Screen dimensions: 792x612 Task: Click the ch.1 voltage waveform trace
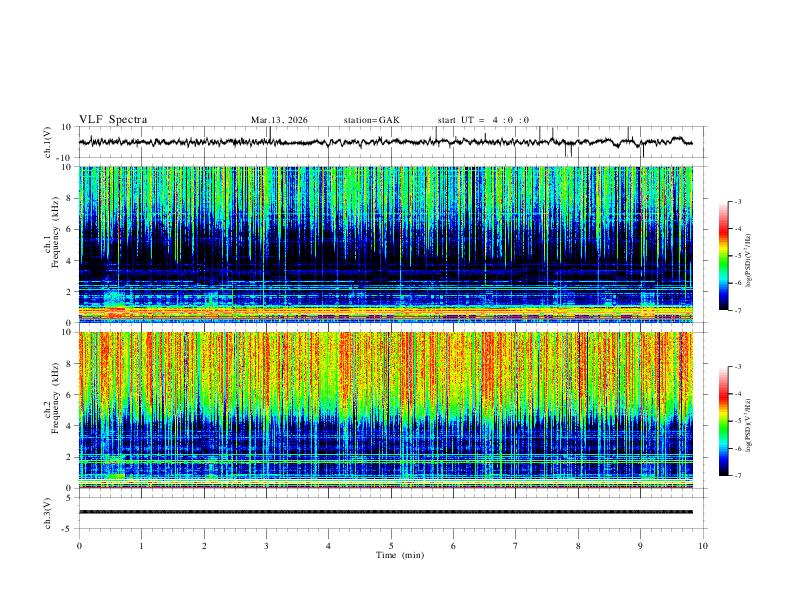click(x=385, y=142)
